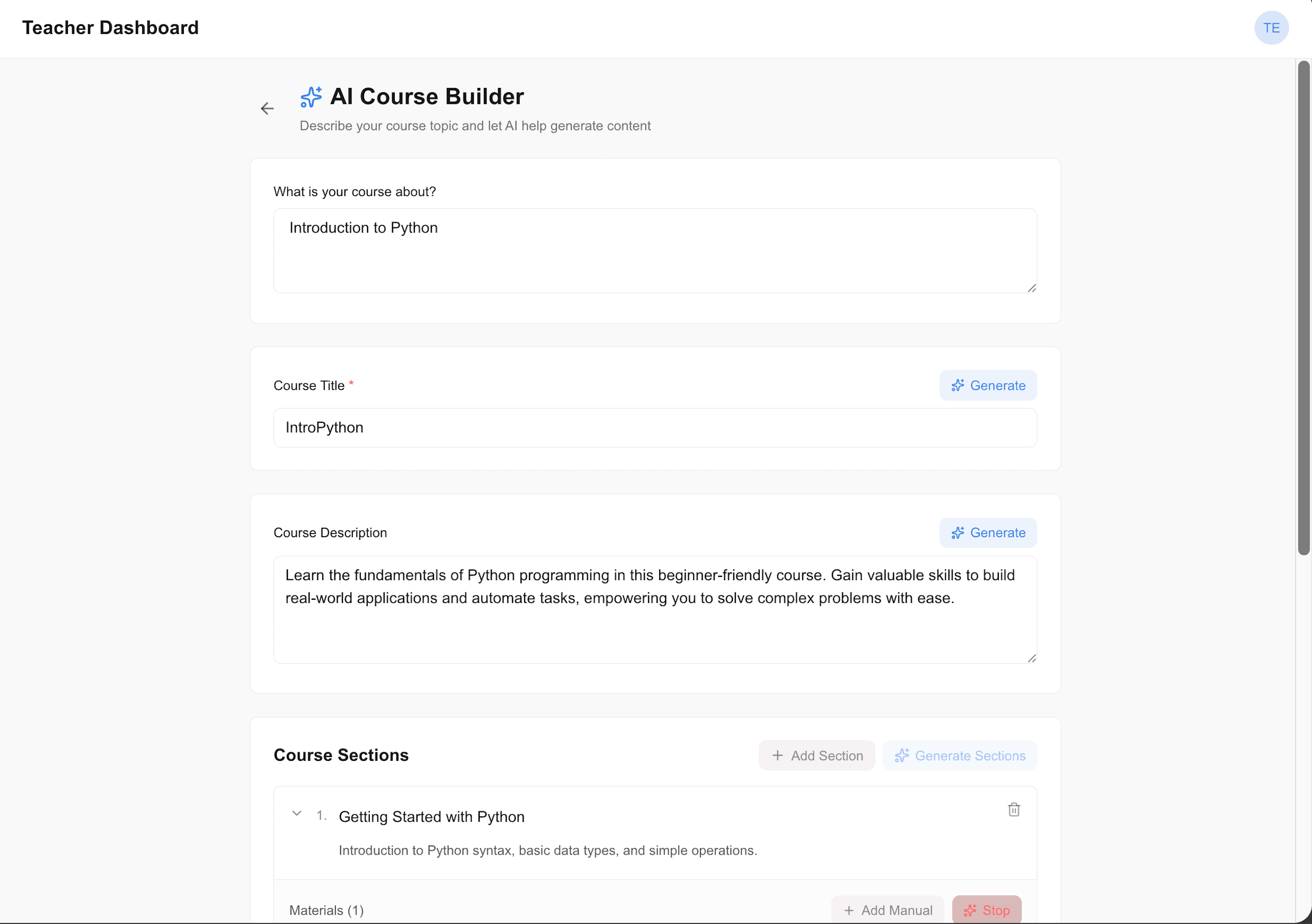Click the sparkle icon on Course Title Generate
1312x924 pixels.
(958, 385)
